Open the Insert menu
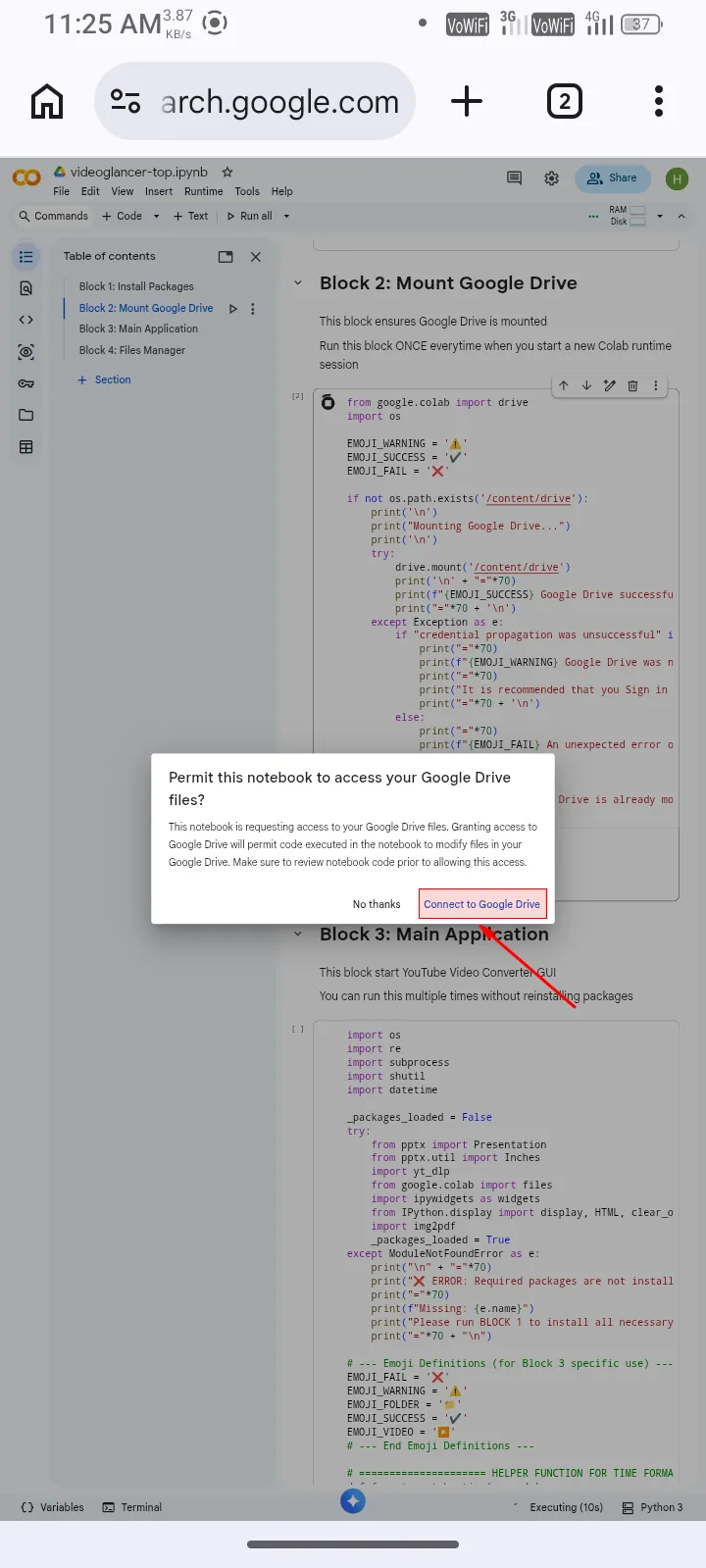706x1568 pixels. click(x=159, y=191)
